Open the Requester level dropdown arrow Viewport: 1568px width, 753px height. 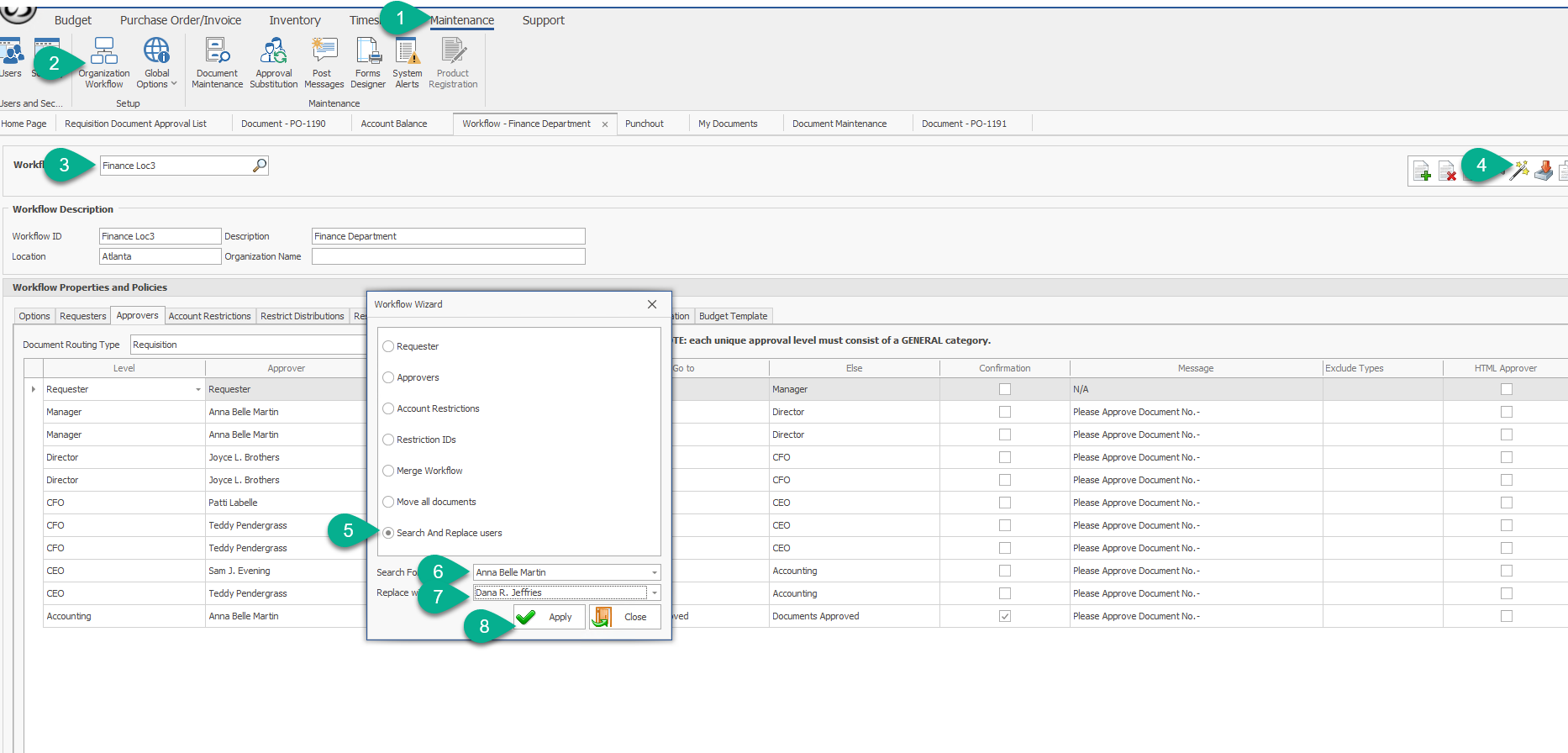coord(198,389)
